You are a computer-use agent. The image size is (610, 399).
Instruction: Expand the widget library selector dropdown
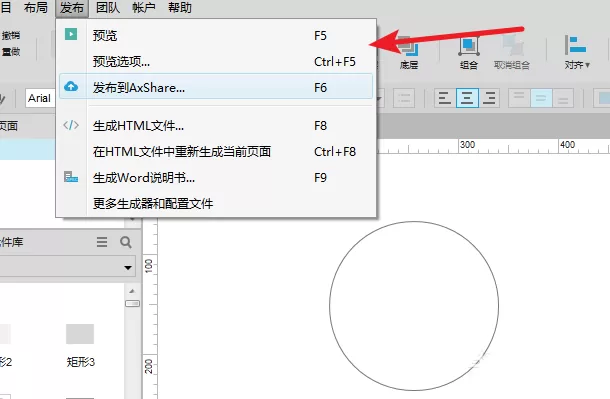point(128,268)
